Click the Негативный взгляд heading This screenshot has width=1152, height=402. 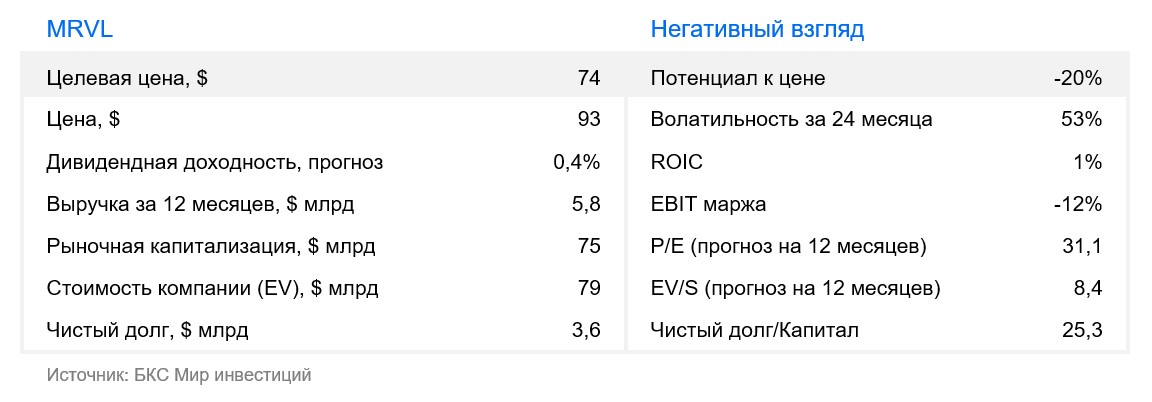757,30
